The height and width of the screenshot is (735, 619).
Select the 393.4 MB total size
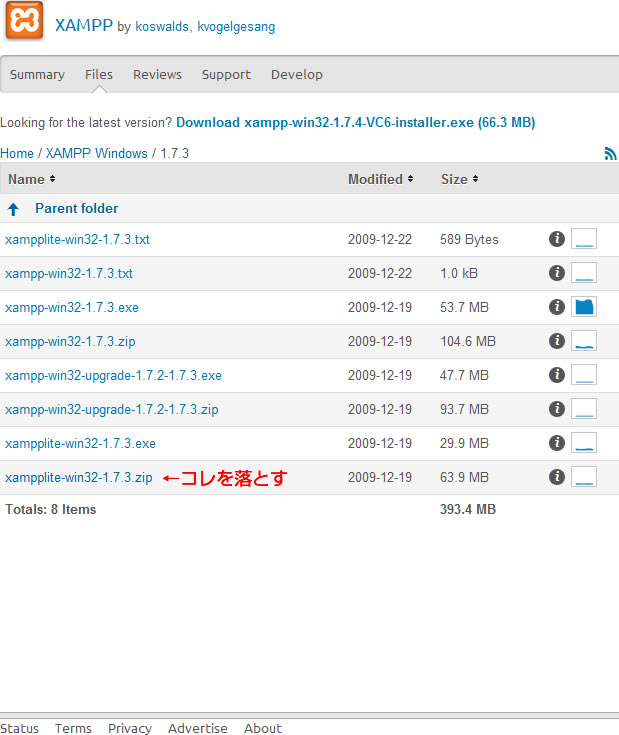coord(468,510)
